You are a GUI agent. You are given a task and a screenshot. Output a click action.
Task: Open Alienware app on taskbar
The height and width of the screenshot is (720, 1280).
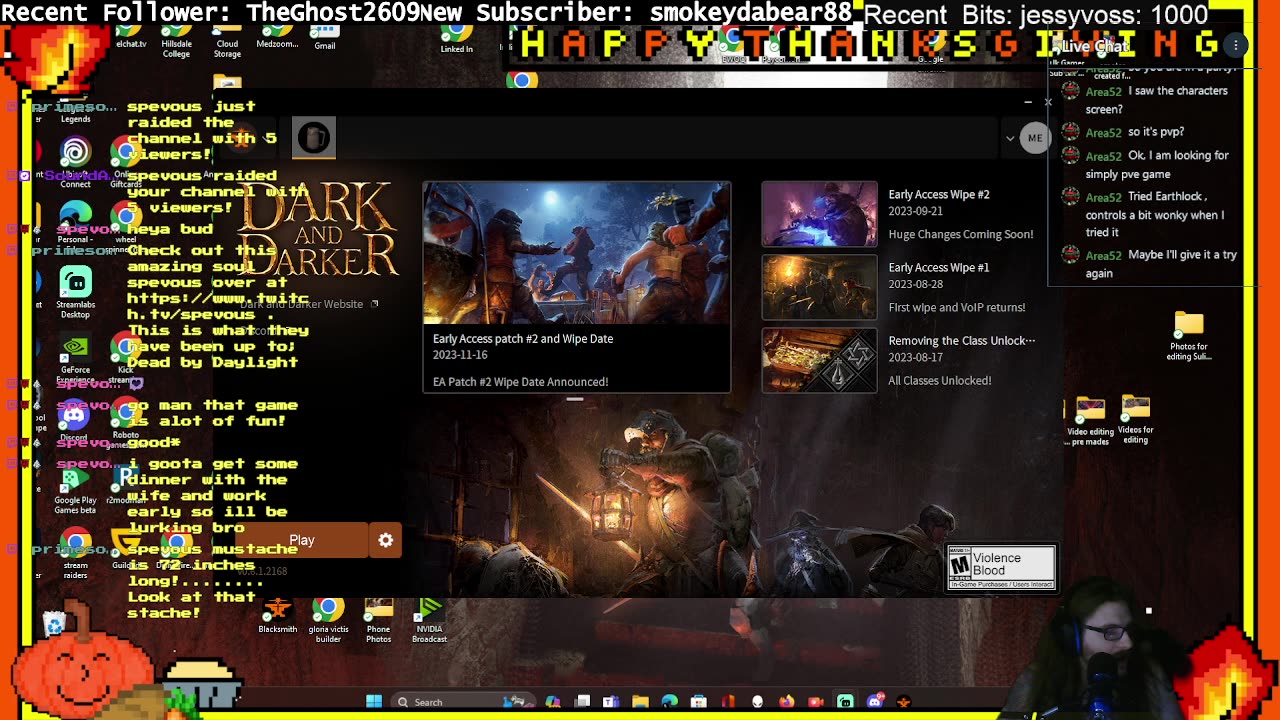click(757, 702)
